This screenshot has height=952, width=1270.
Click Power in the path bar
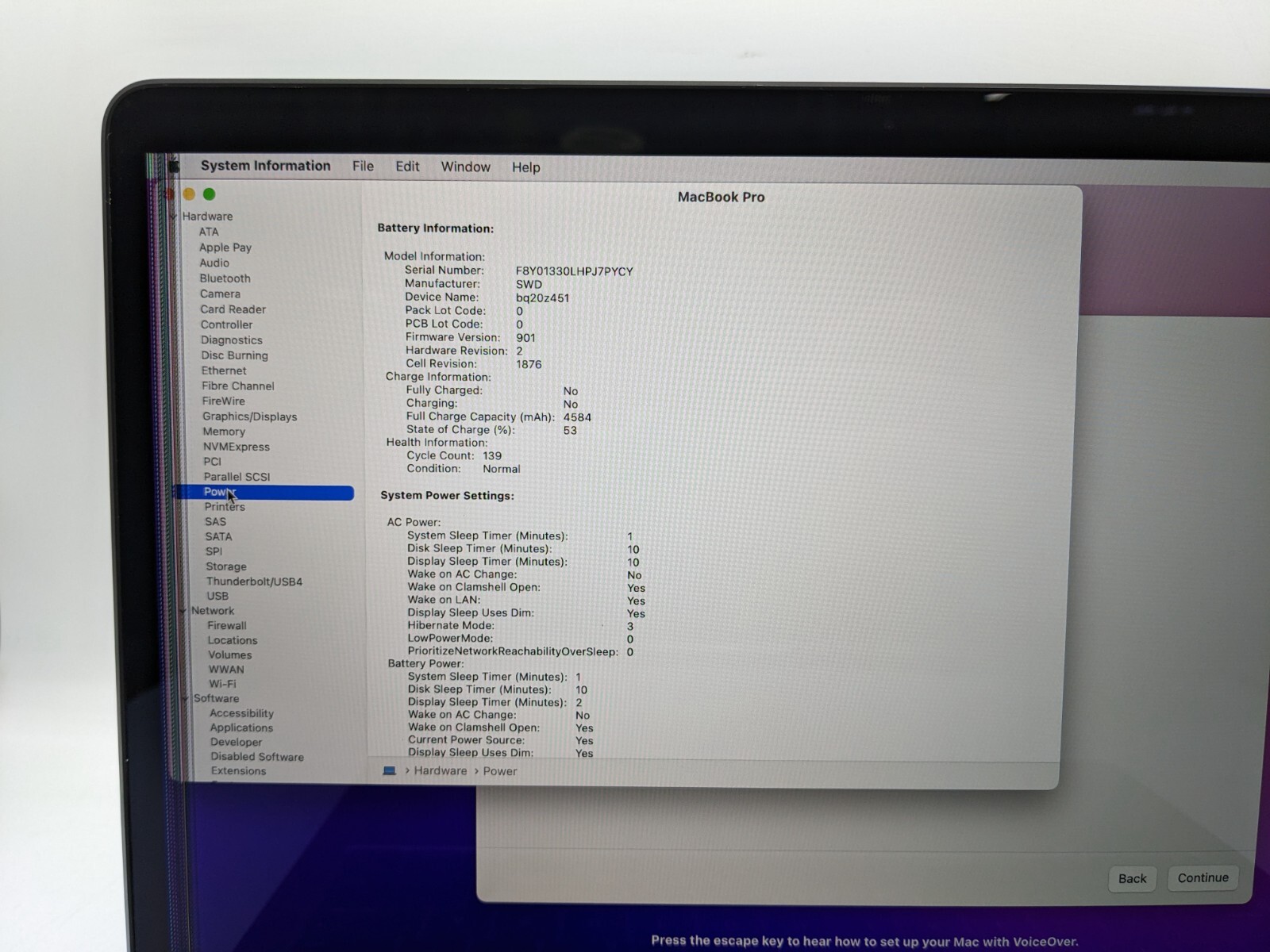500,771
